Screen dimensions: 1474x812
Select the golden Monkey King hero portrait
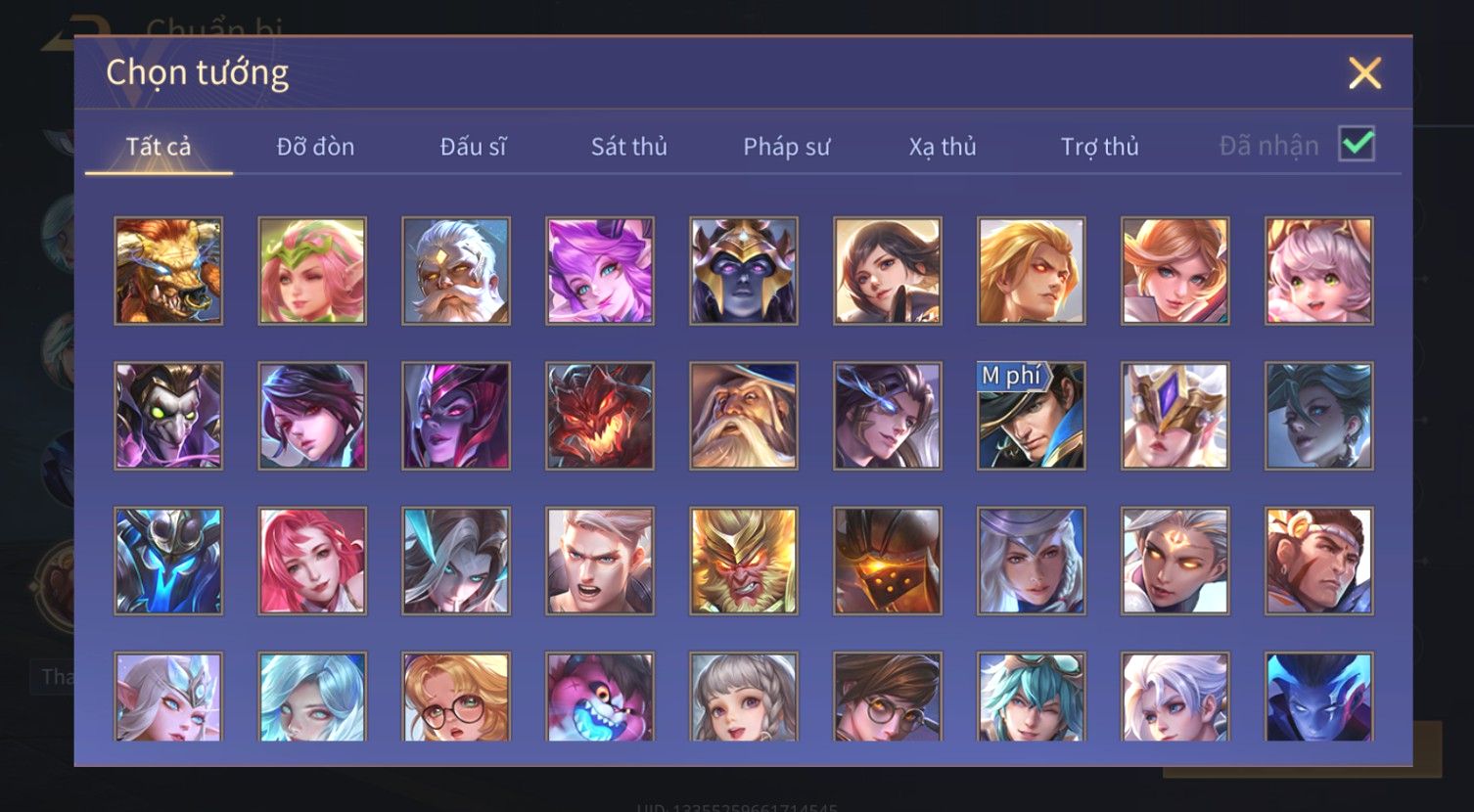[744, 561]
